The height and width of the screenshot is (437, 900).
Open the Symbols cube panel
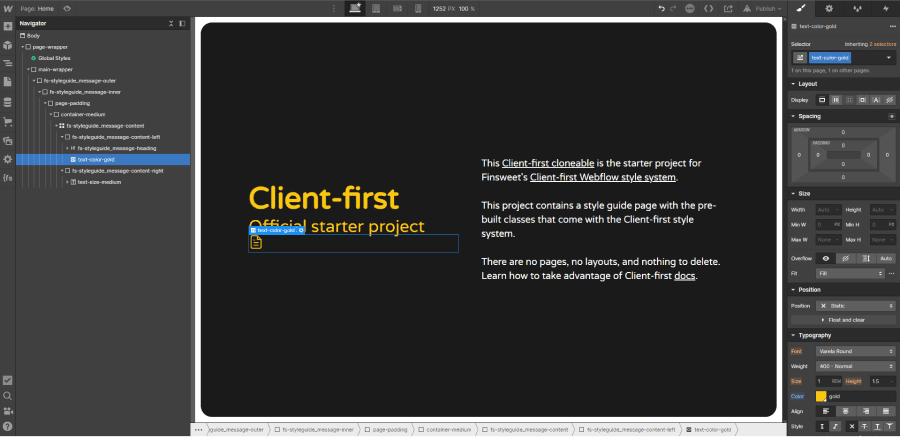[x=7, y=45]
